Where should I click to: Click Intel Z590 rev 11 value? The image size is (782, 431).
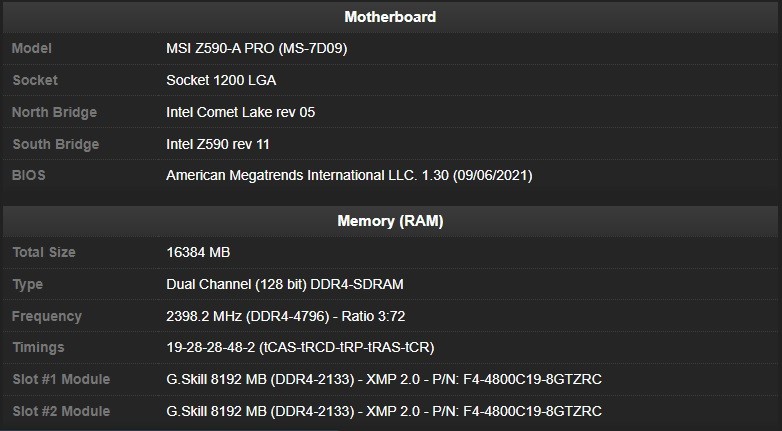click(x=217, y=144)
